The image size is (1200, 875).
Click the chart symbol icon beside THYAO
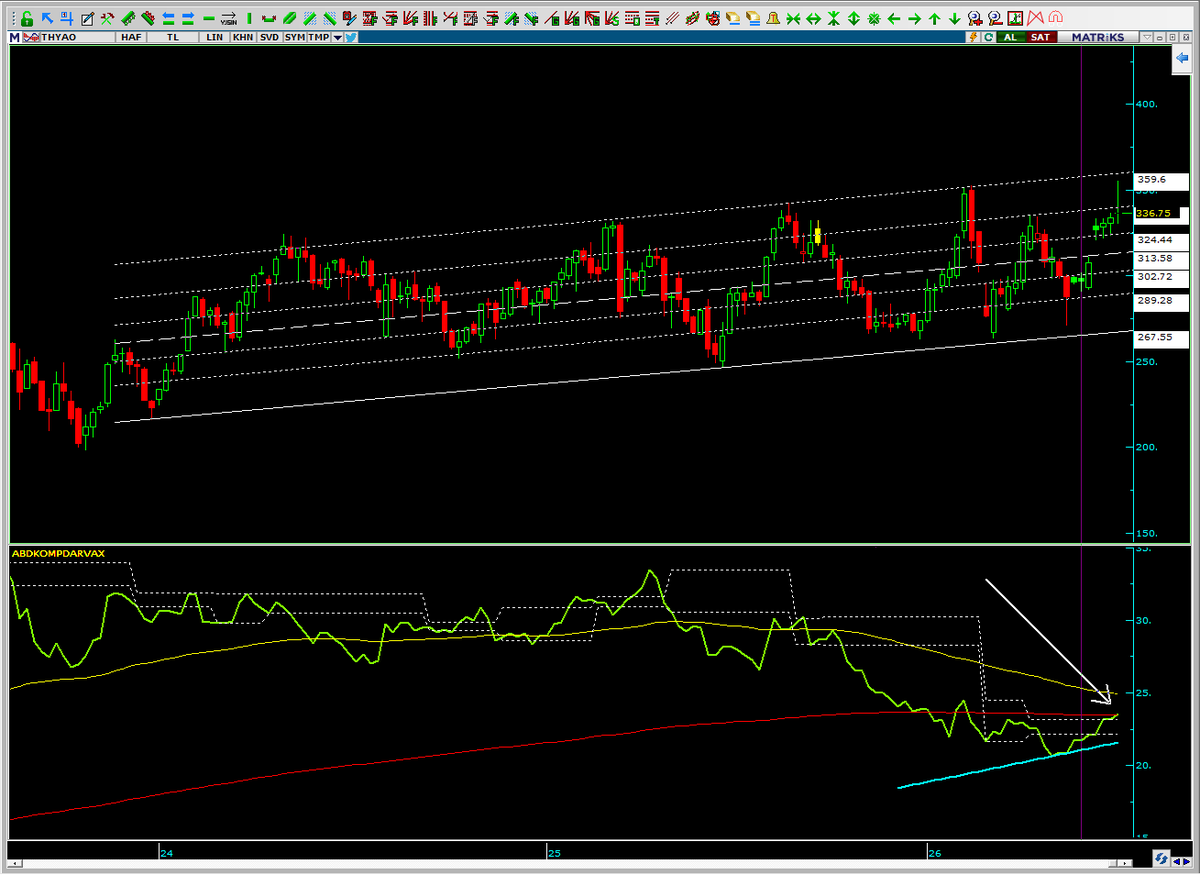tap(32, 37)
